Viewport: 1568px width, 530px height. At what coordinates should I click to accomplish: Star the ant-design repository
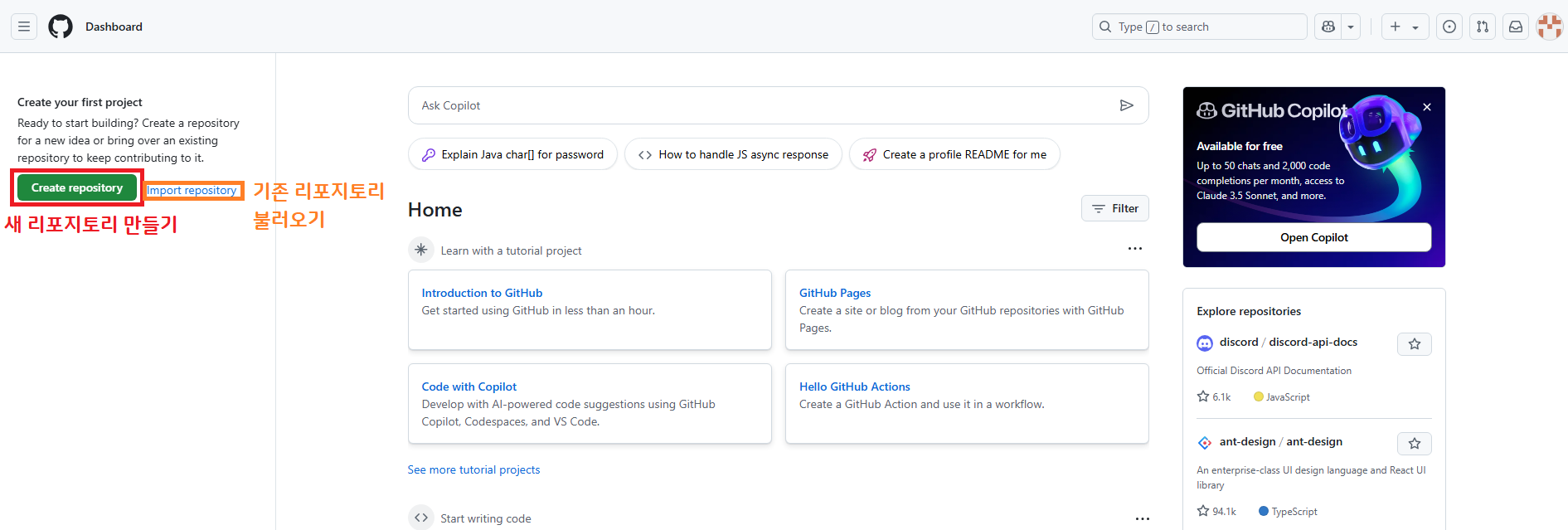pos(1415,444)
